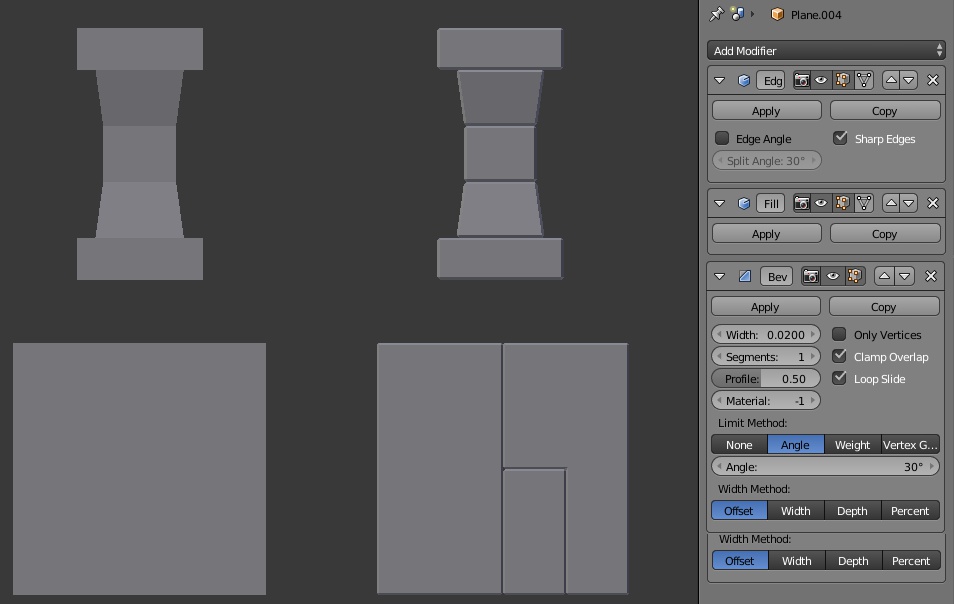Toggle render camera icon on the Bev modifier

pos(811,276)
